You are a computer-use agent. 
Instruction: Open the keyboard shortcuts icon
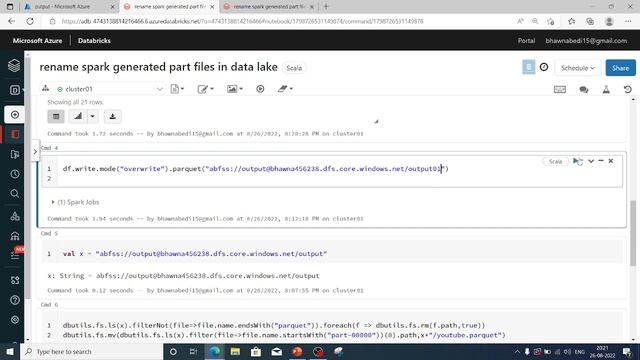[560, 89]
